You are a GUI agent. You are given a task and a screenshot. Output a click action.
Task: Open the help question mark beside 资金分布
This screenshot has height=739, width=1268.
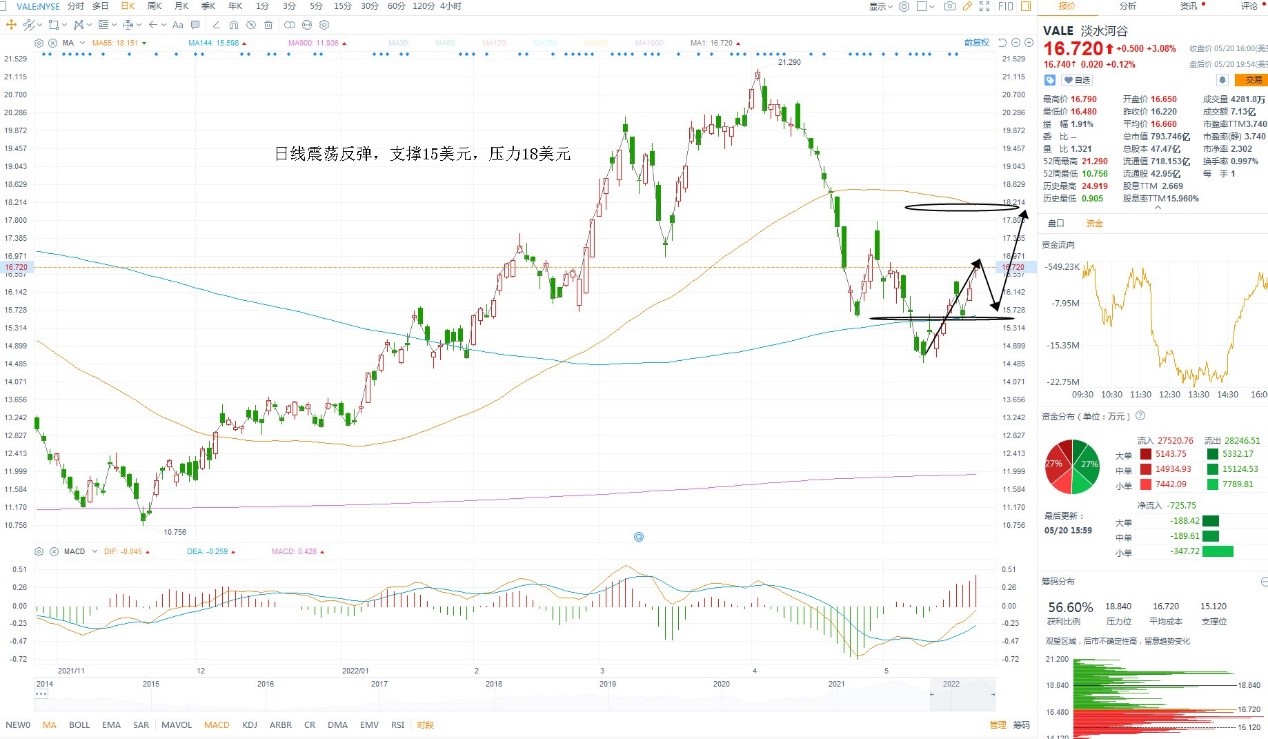1140,415
